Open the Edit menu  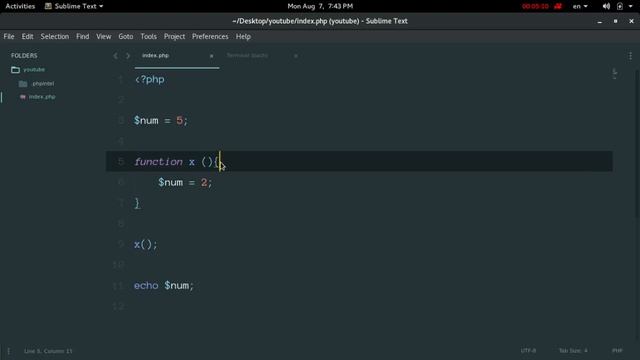click(27, 36)
